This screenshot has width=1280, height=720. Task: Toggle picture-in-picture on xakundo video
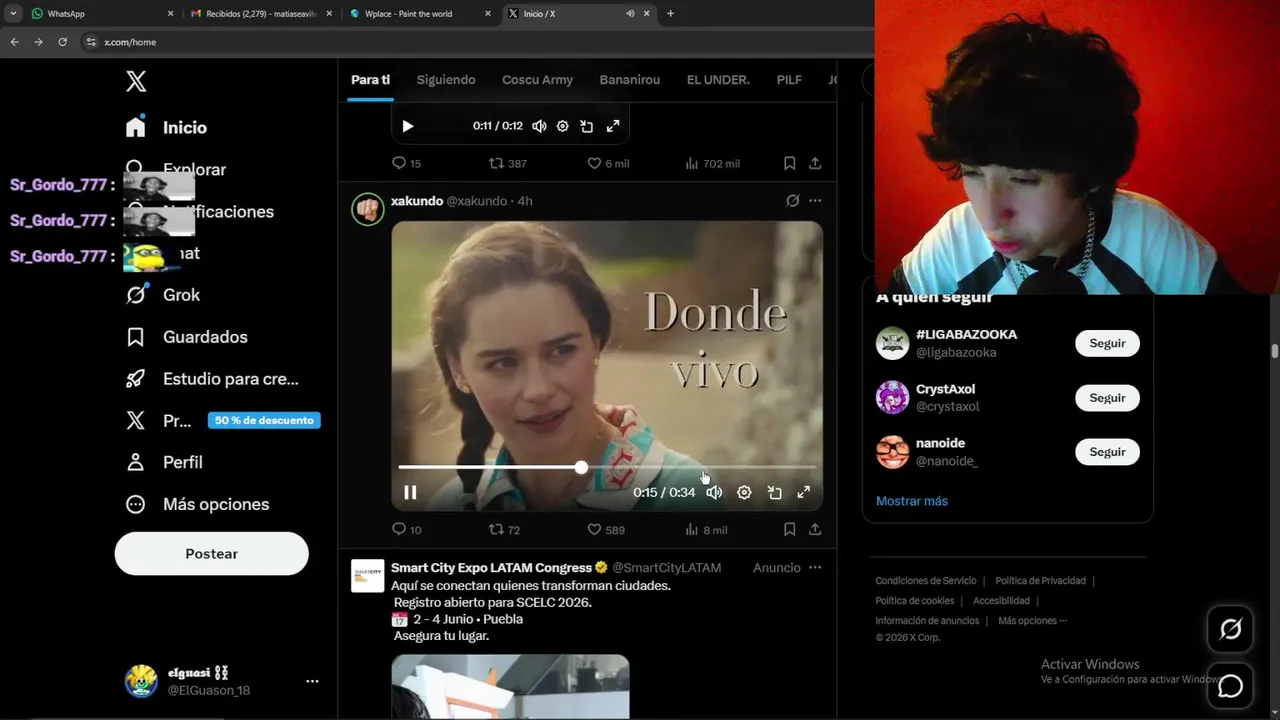click(x=774, y=492)
